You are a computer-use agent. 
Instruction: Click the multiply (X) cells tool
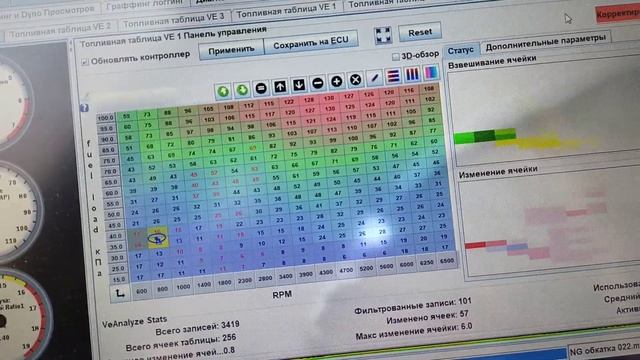[x=356, y=80]
